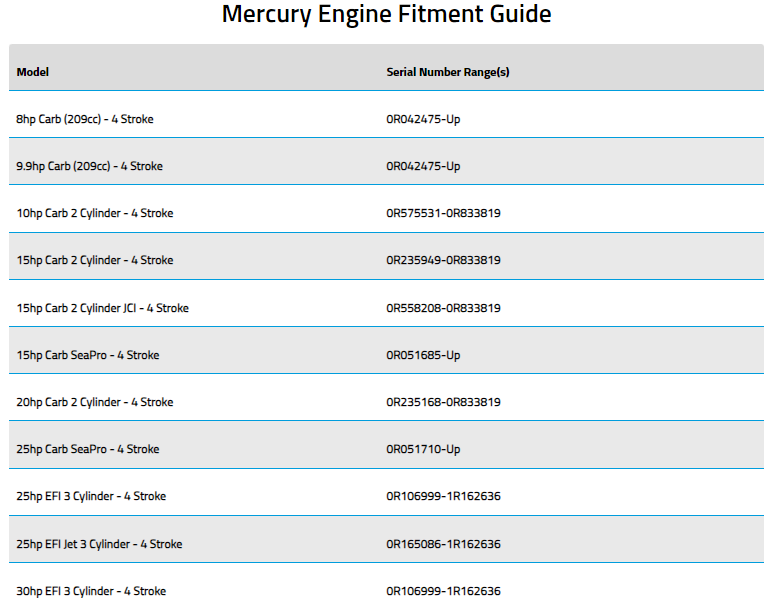Click serial range 0R575531-0R833819

[444, 213]
